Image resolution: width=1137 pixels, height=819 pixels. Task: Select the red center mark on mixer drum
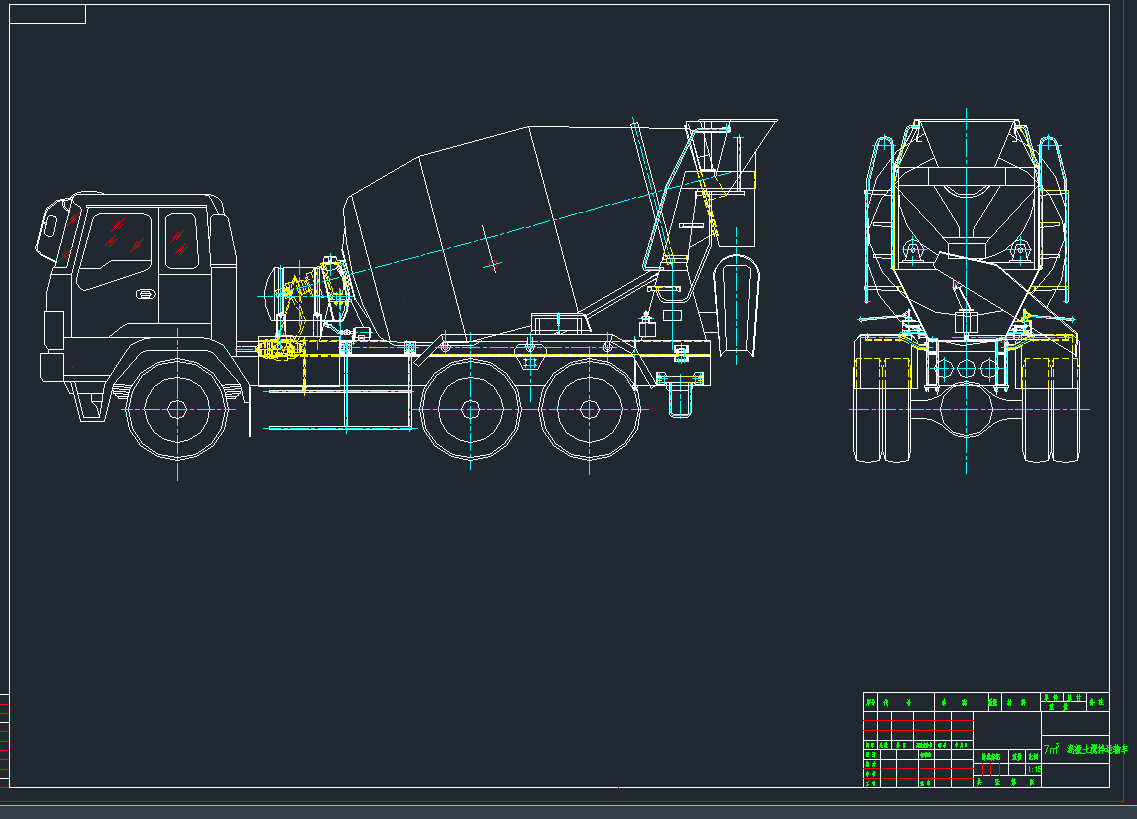[492, 265]
